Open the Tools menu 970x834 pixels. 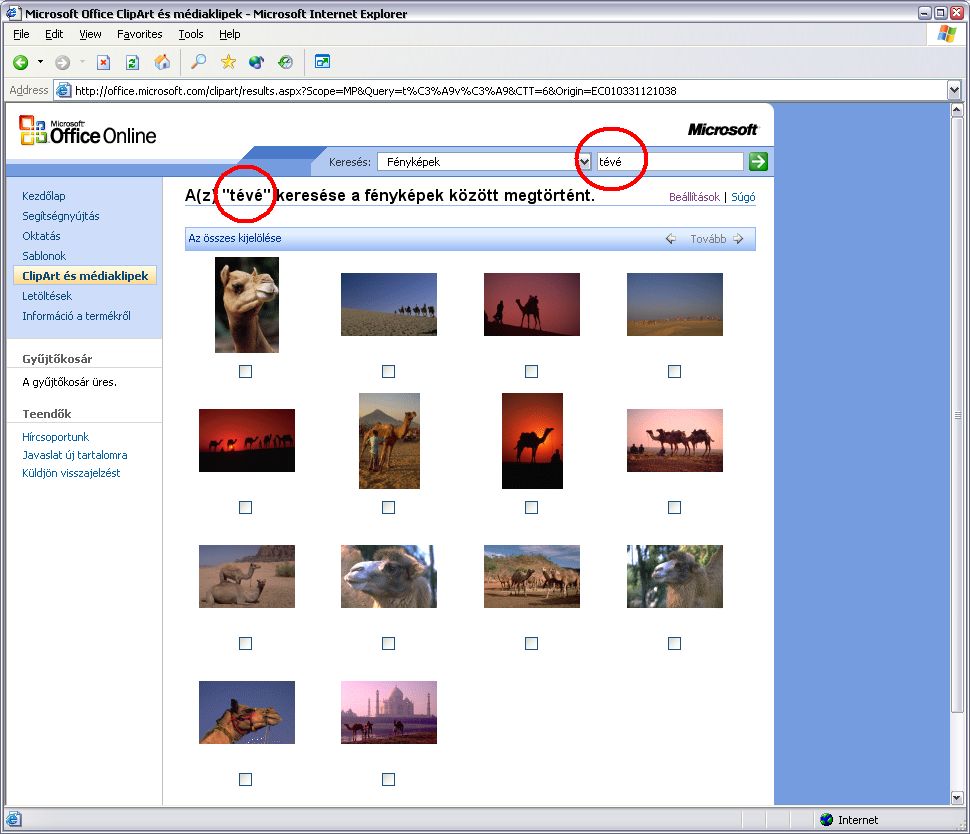pyautogui.click(x=190, y=34)
